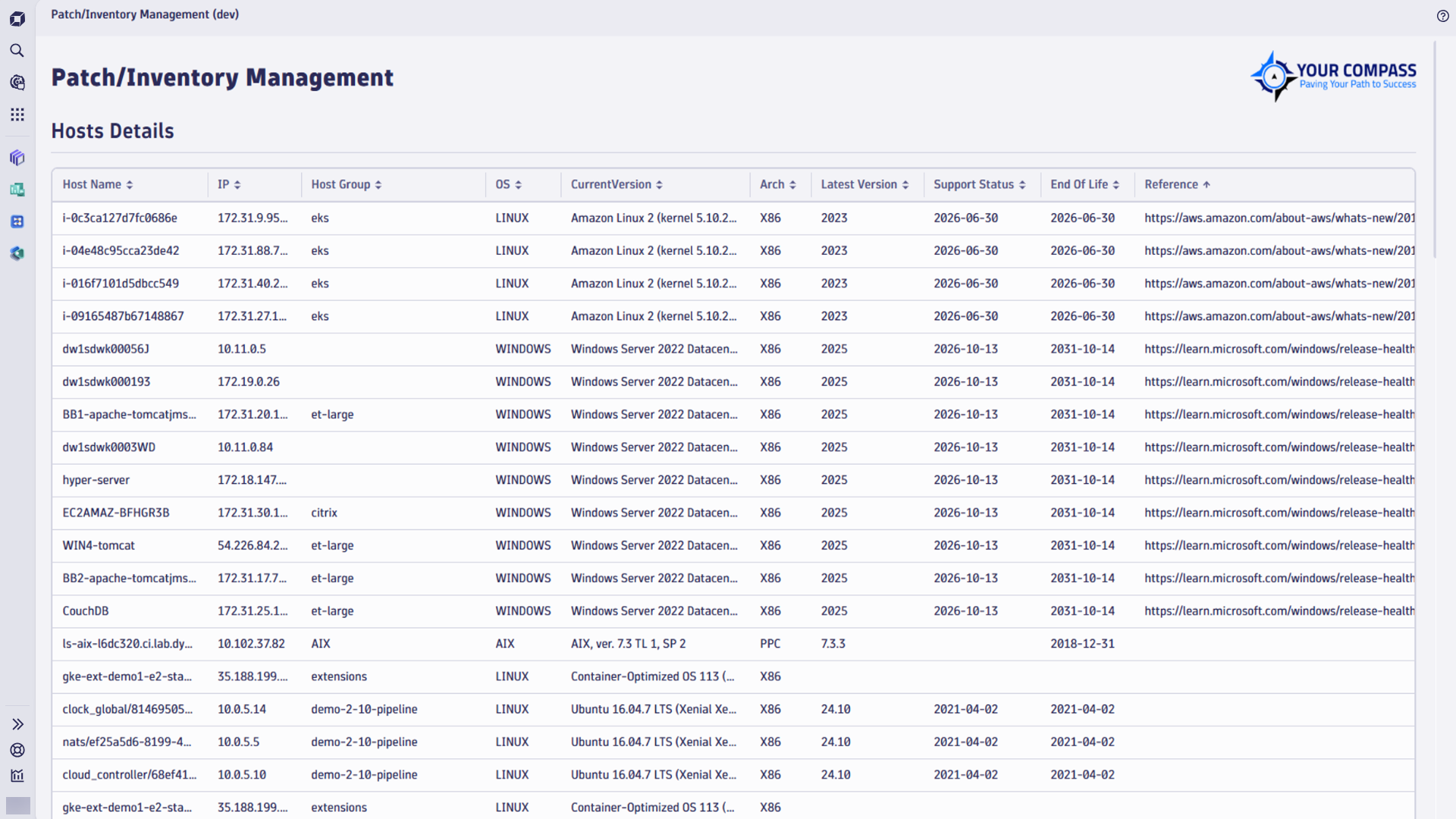Expand the collapsed sidebar using the double chevron
Viewport: 1456px width, 819px height.
pos(18,724)
